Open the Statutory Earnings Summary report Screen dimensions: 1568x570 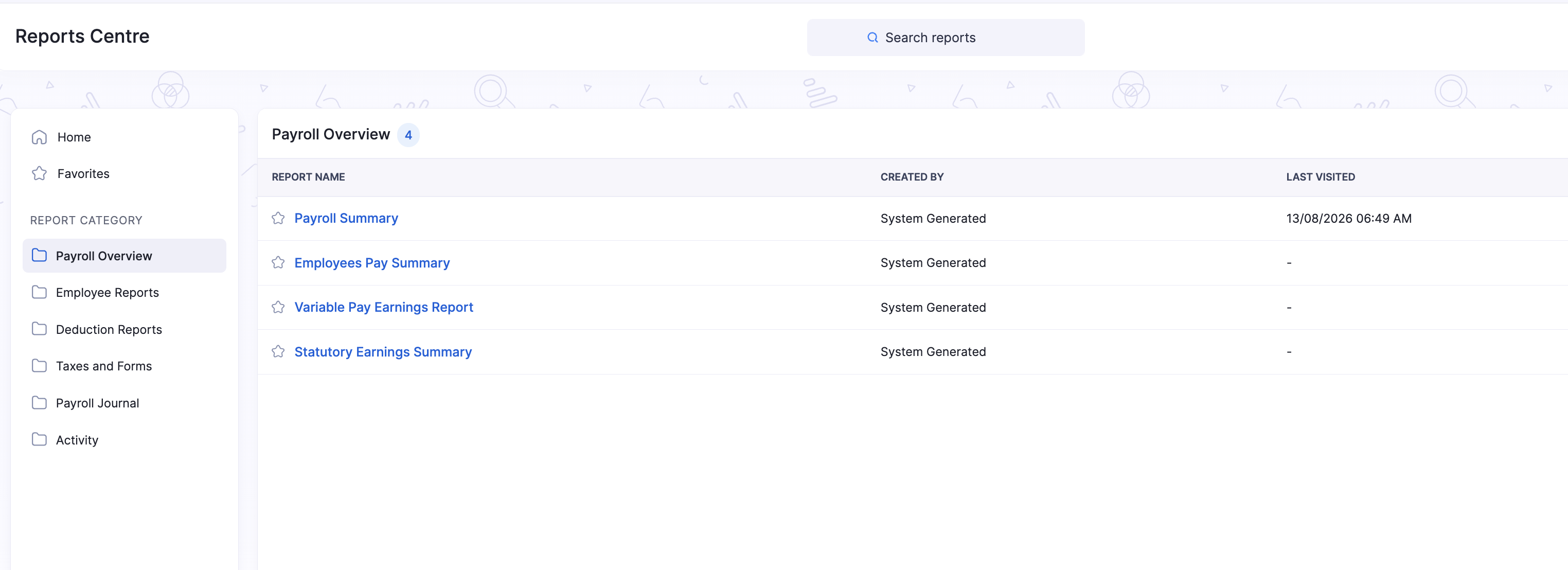click(383, 351)
